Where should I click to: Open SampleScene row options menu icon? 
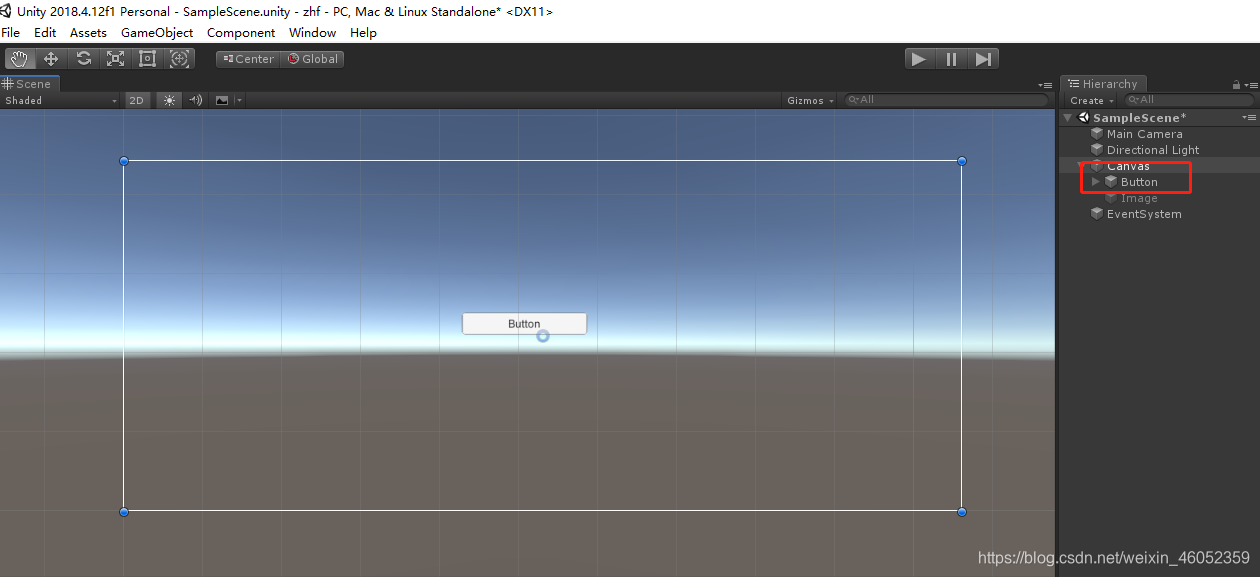point(1249,117)
